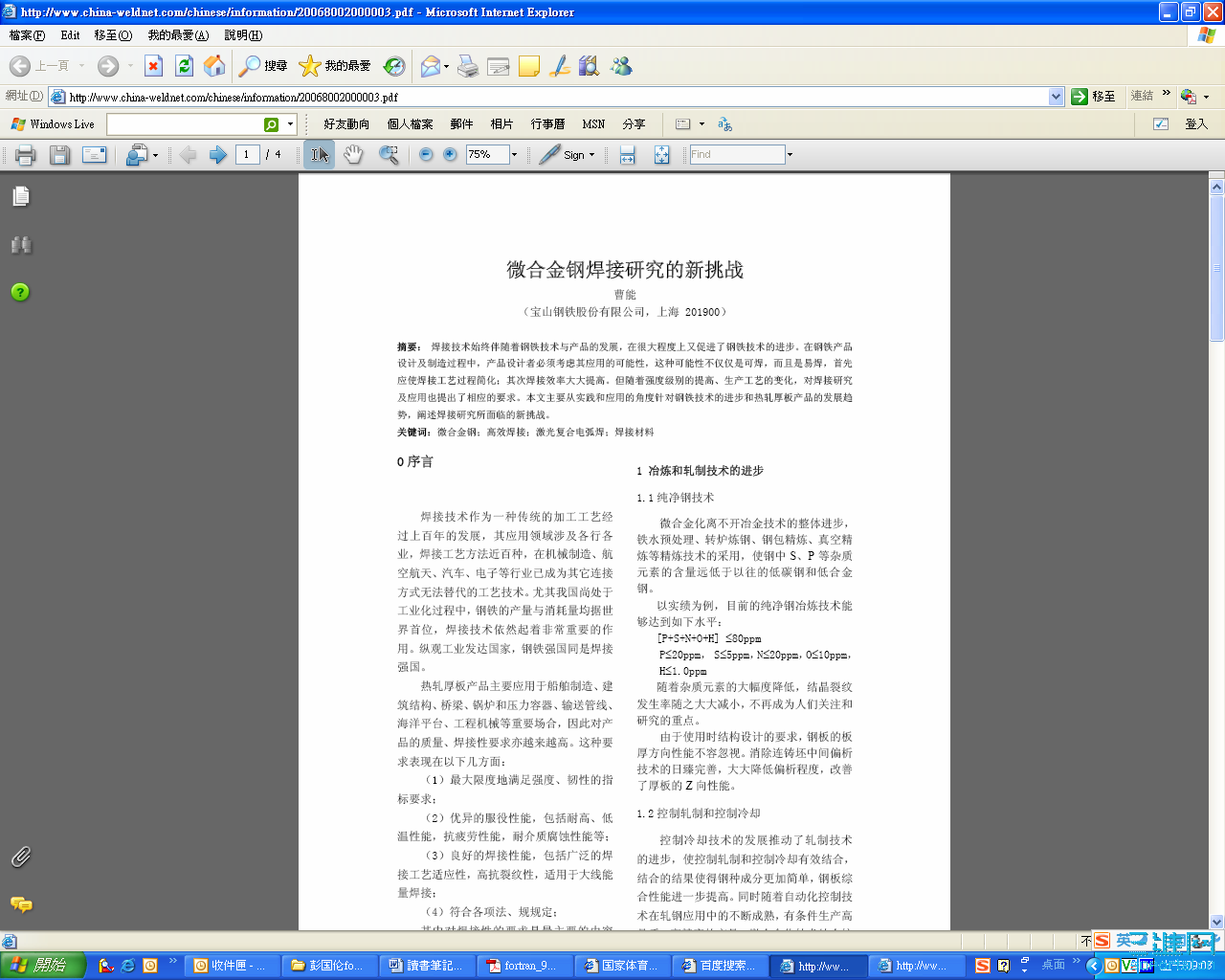Click 個人檔案 in Windows Live toolbar
Image resolution: width=1225 pixels, height=980 pixels.
click(x=410, y=124)
